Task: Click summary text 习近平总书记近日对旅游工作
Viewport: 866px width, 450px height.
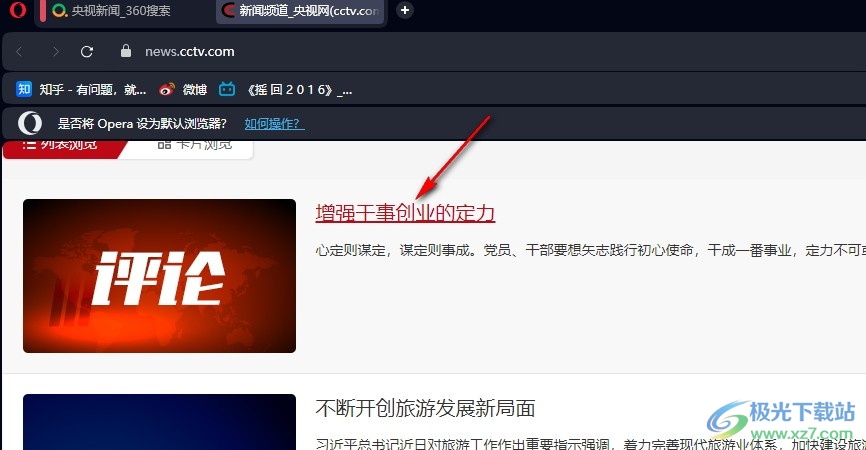Action: coord(591,444)
